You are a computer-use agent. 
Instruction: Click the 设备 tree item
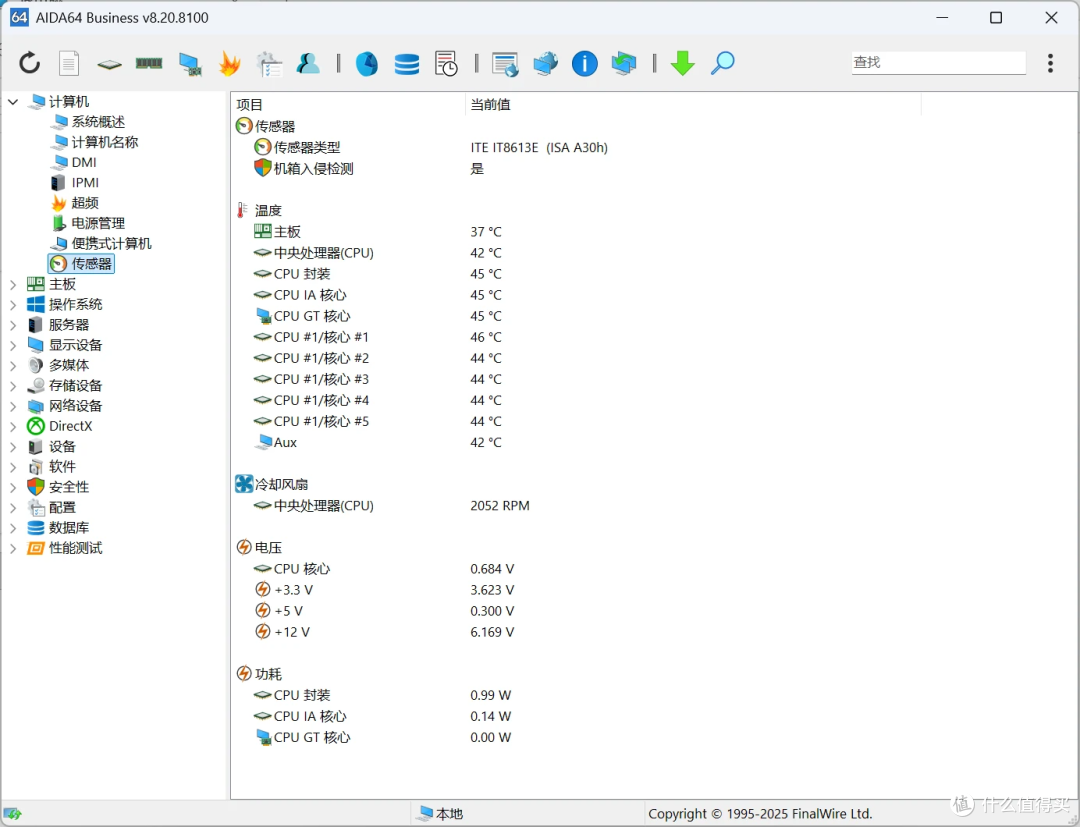62,446
